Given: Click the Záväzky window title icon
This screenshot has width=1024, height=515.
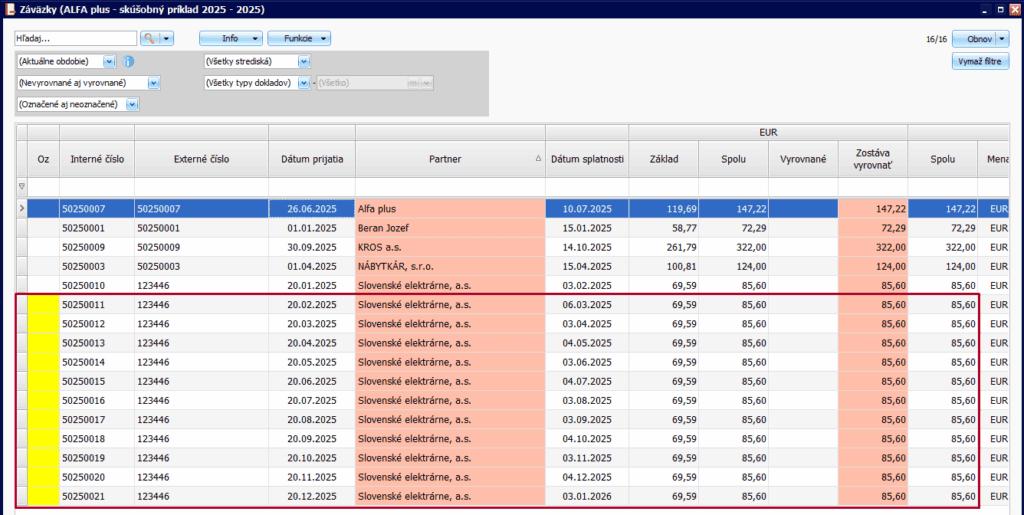Looking at the screenshot, I should 9,9.
